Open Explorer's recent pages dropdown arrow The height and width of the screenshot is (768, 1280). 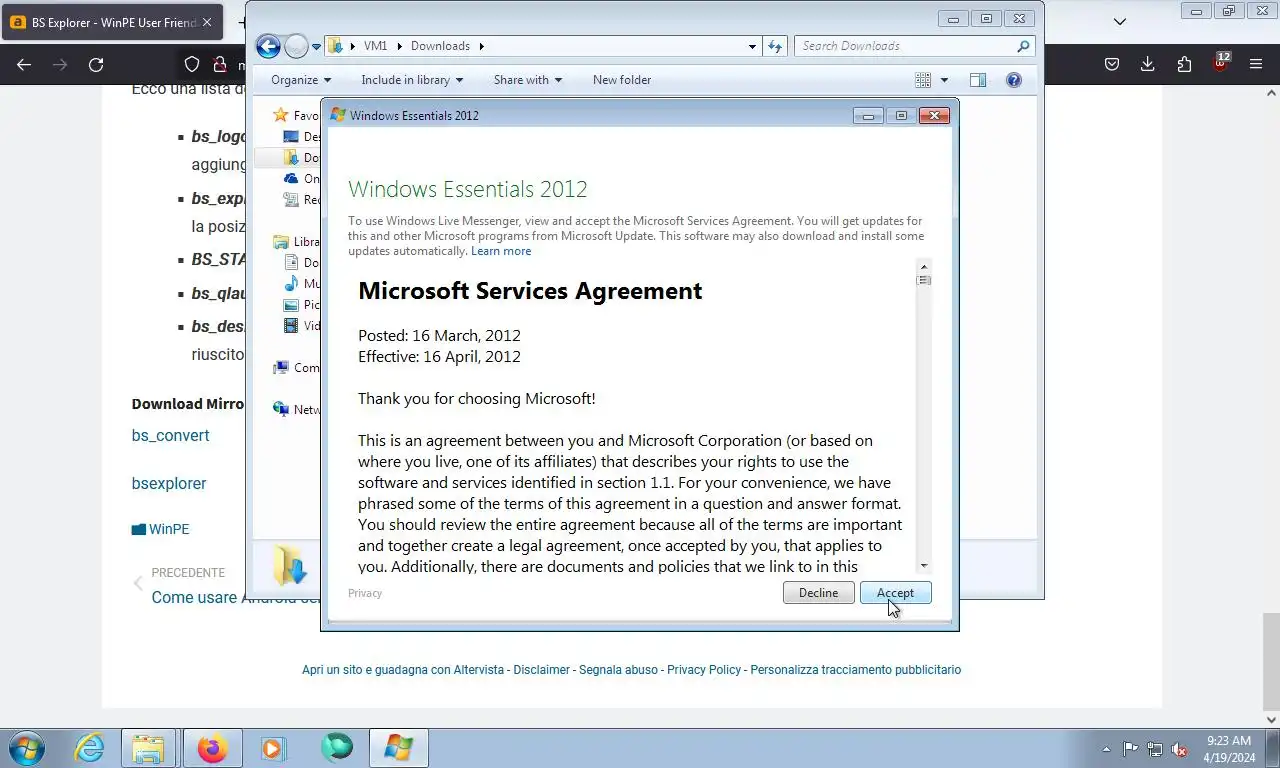(x=316, y=46)
